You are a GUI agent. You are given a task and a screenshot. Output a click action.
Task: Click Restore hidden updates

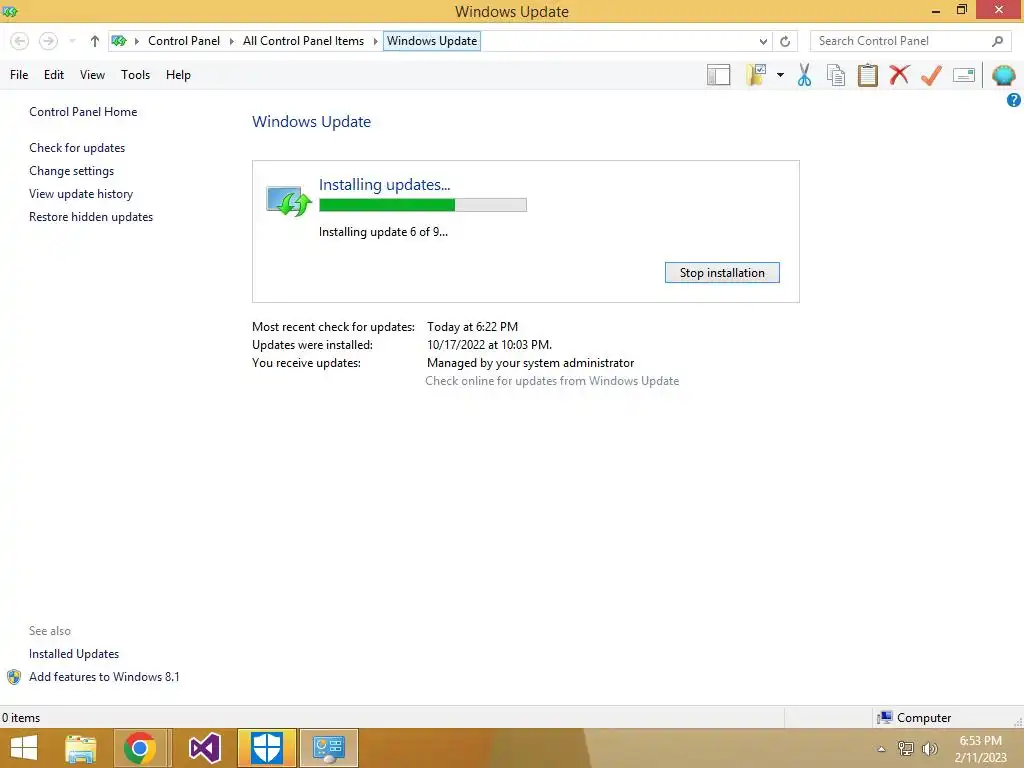point(91,217)
